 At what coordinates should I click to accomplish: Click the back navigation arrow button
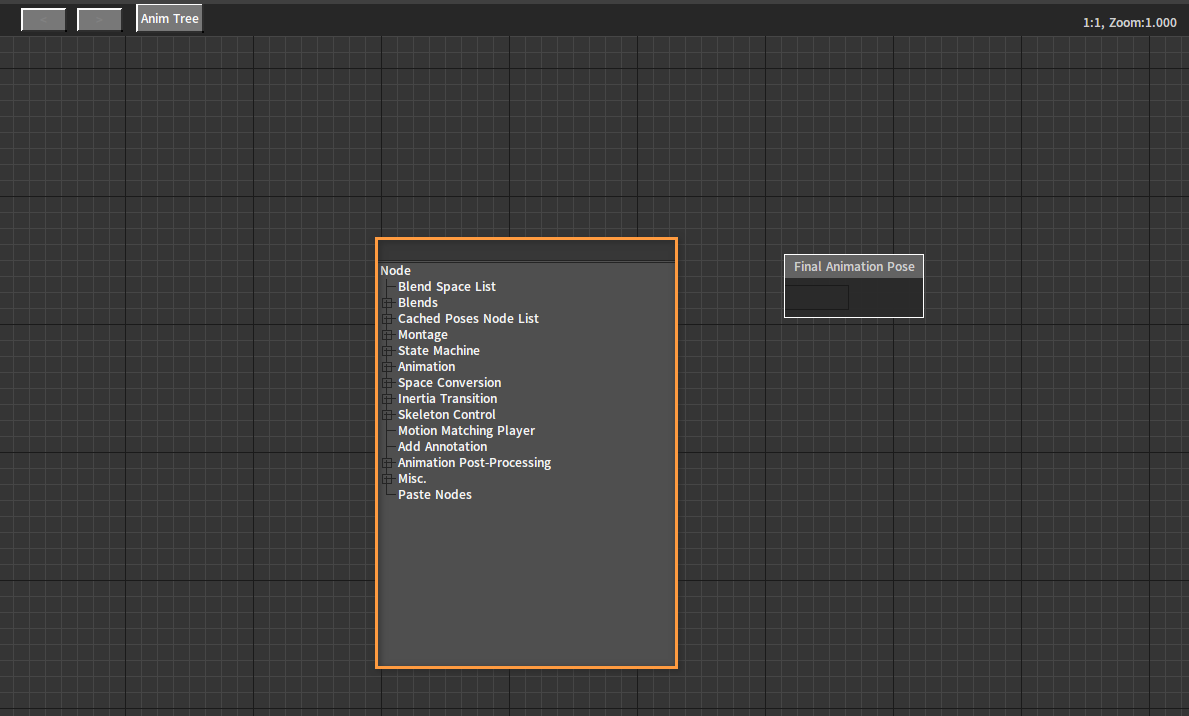click(43, 20)
